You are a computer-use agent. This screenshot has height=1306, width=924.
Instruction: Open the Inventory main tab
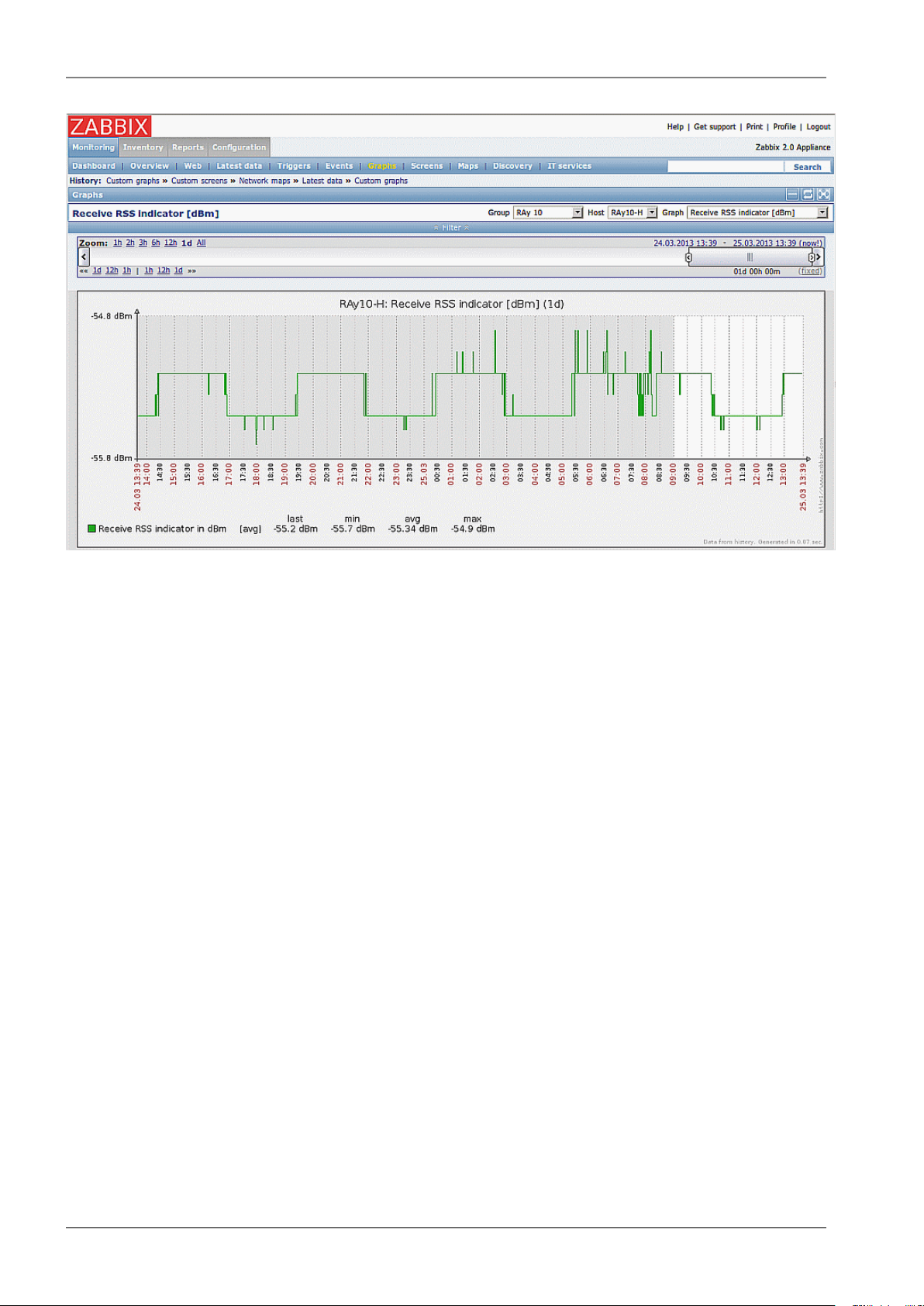pos(143,147)
